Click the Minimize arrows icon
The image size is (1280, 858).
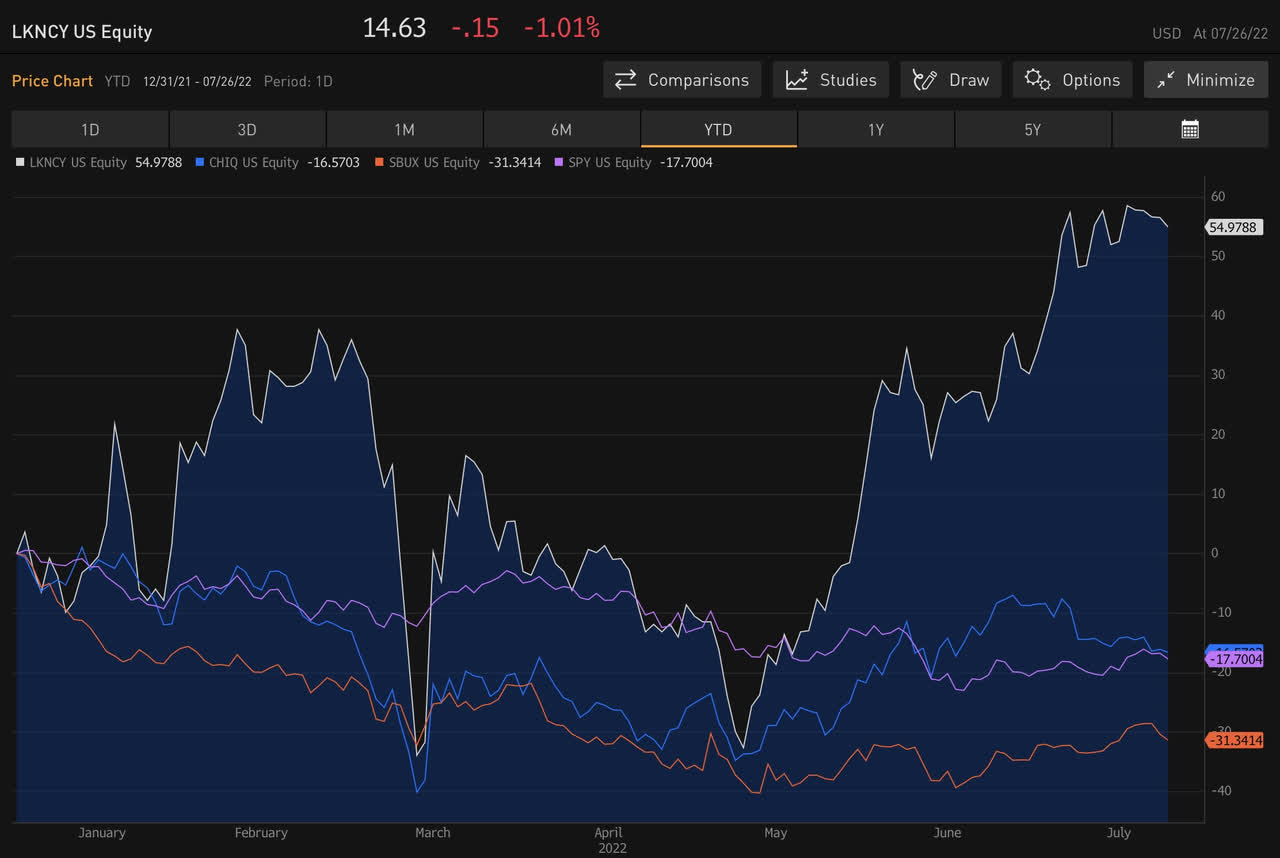coord(1166,80)
